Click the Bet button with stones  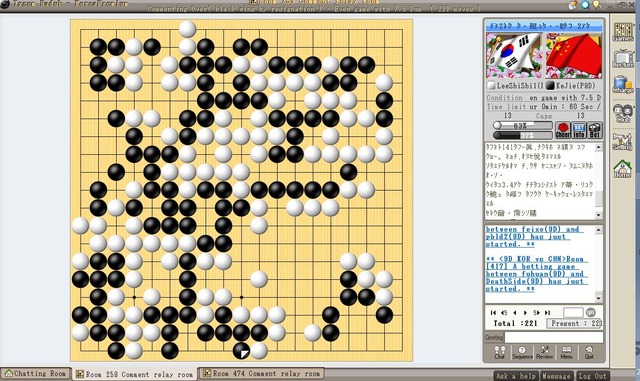pyautogui.click(x=595, y=130)
